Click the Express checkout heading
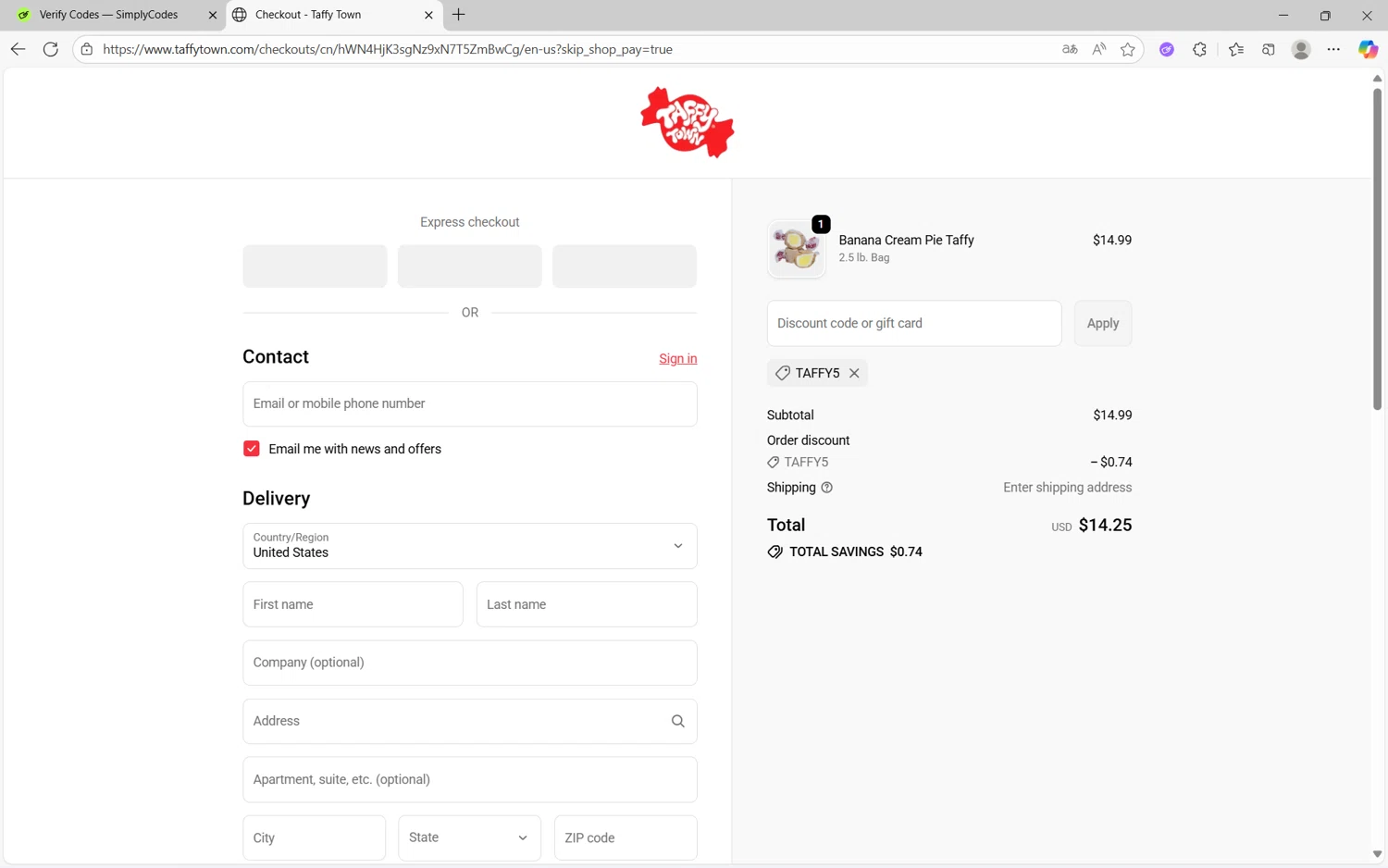The width and height of the screenshot is (1388, 868). (x=470, y=222)
